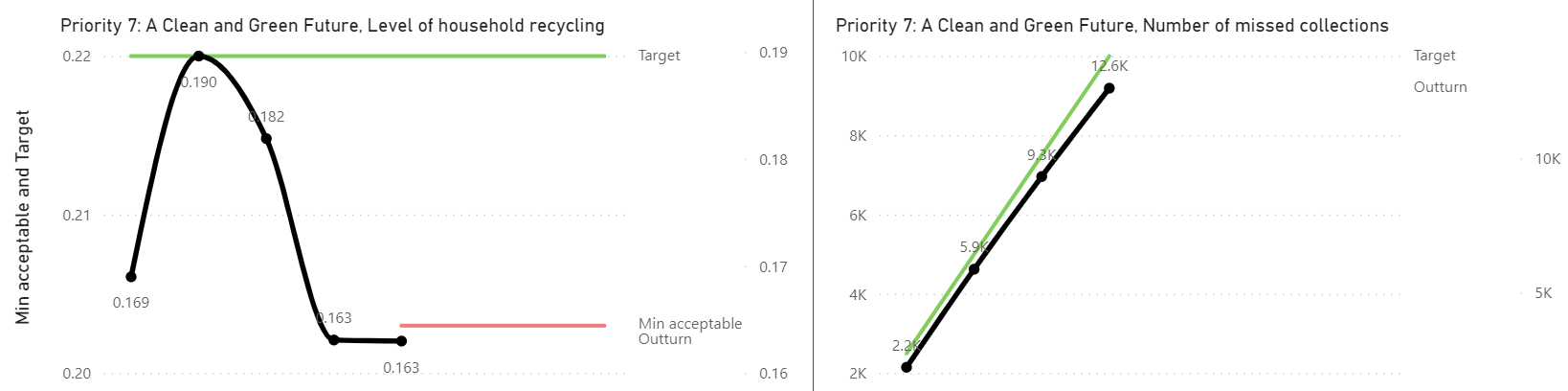
Task: Select the 0.169 outturn data point
Action: (131, 277)
